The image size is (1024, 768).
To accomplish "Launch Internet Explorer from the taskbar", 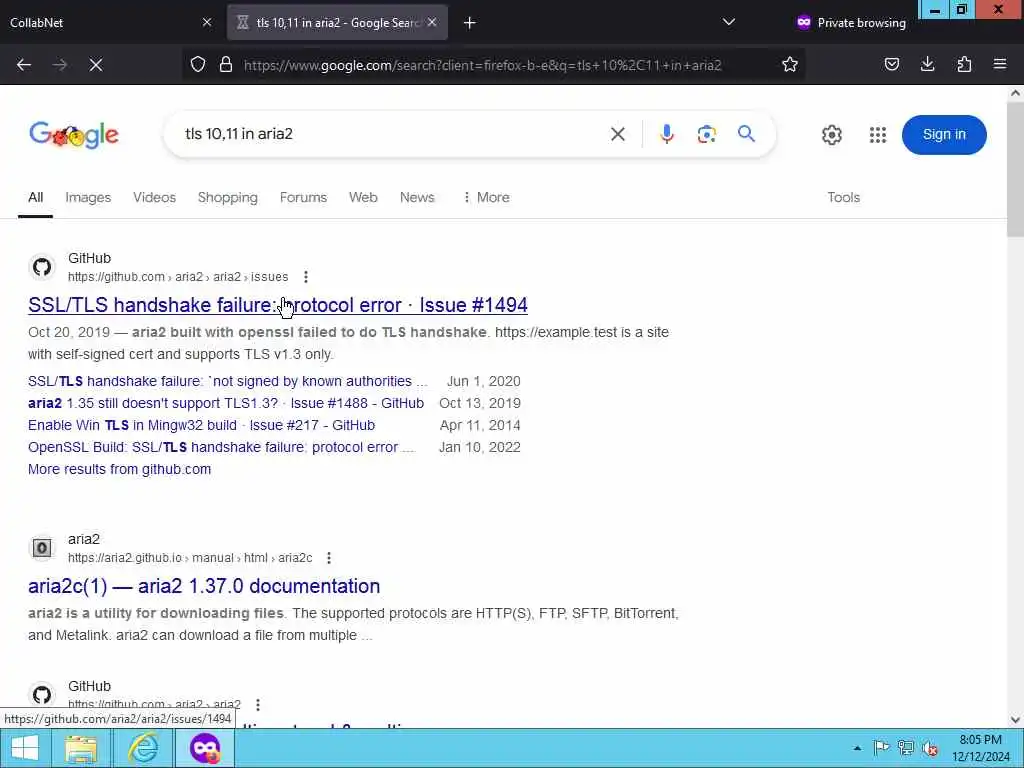I will [142, 748].
